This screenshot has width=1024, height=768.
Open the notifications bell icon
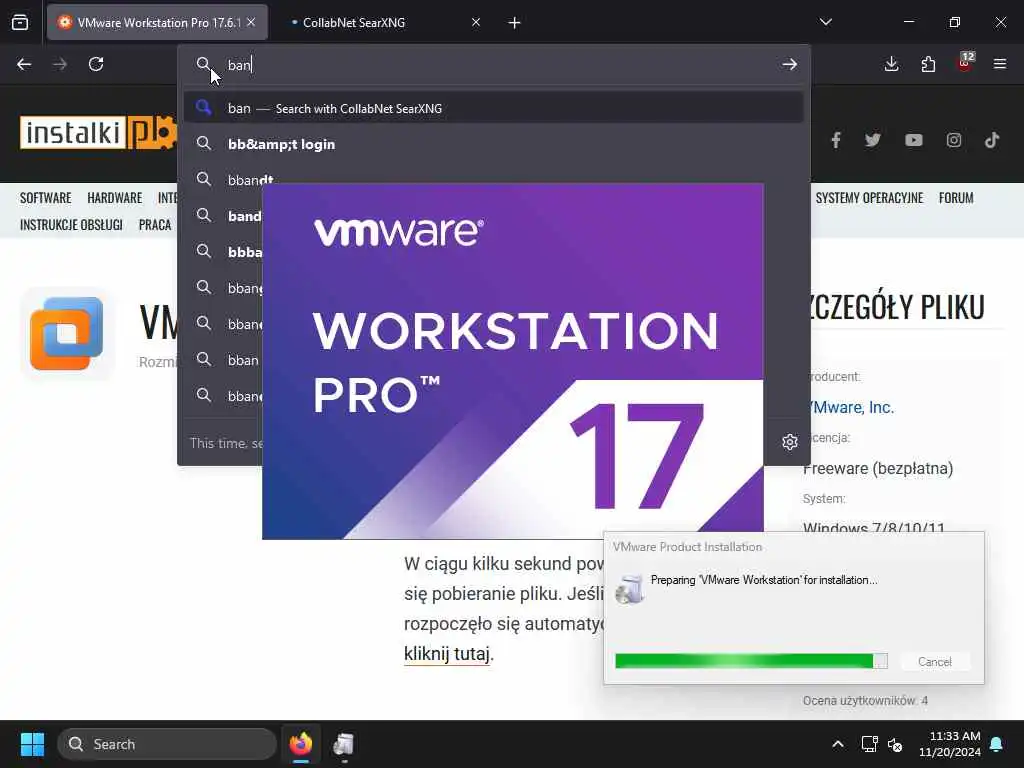click(x=997, y=744)
